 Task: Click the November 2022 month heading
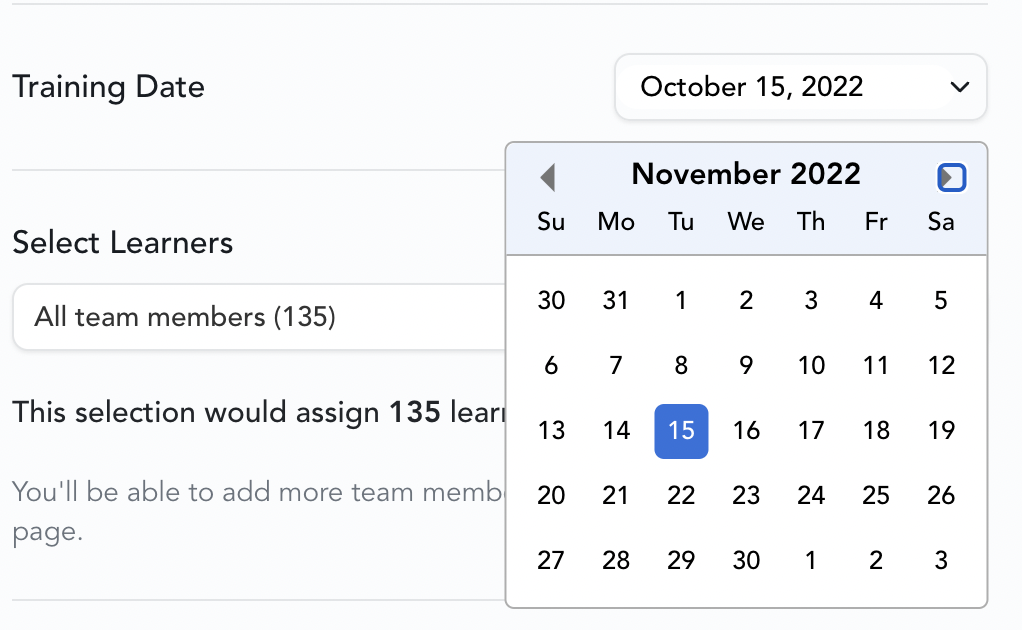click(x=746, y=174)
